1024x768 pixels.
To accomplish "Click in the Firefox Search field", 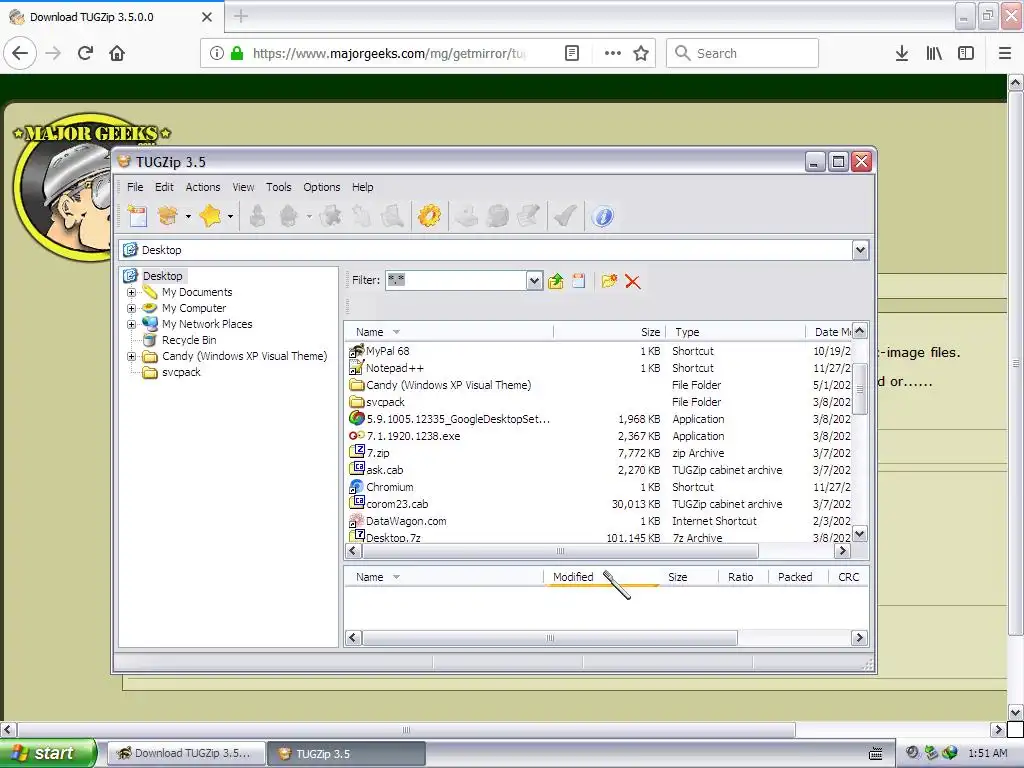I will pyautogui.click(x=743, y=53).
